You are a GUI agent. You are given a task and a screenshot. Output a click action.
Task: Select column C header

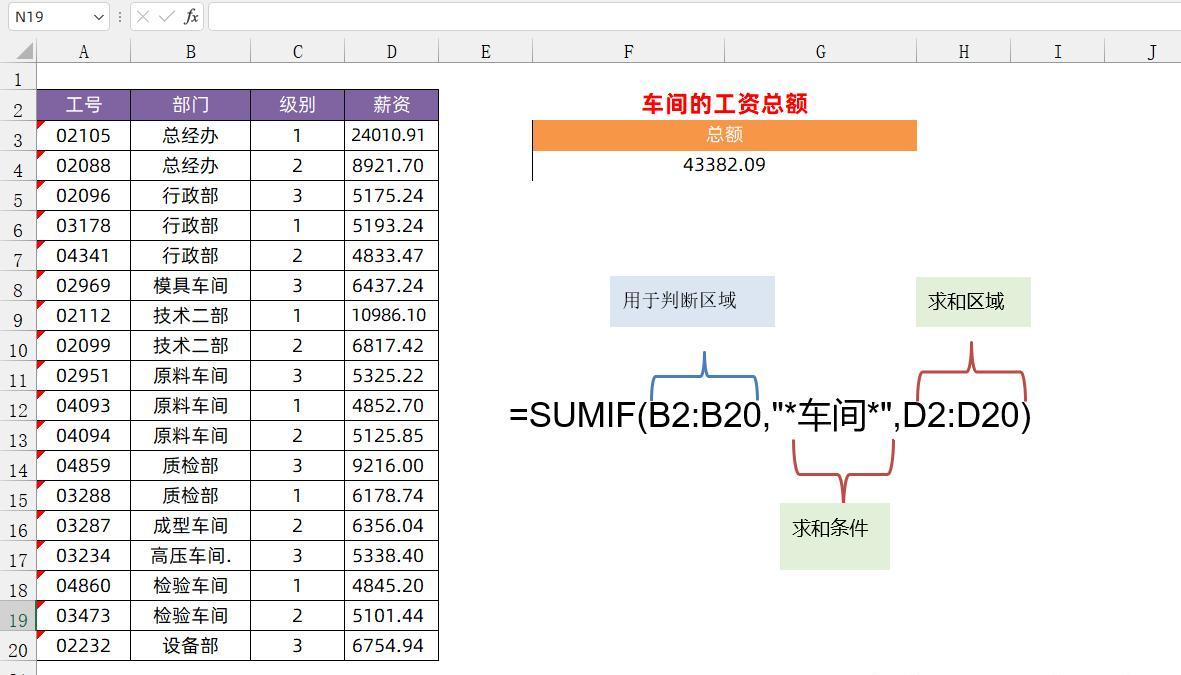(x=298, y=52)
